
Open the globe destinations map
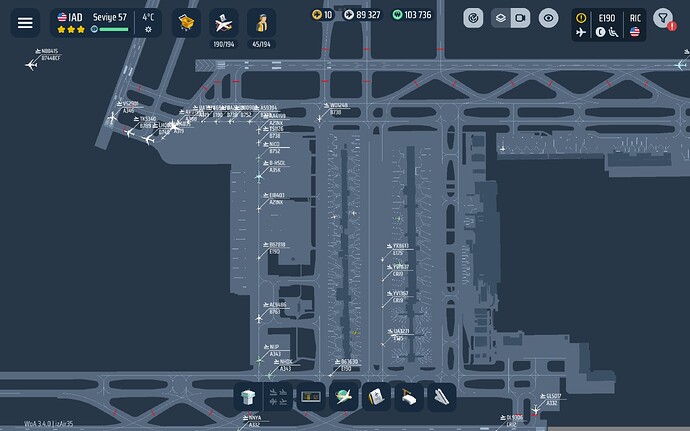pyautogui.click(x=344, y=397)
